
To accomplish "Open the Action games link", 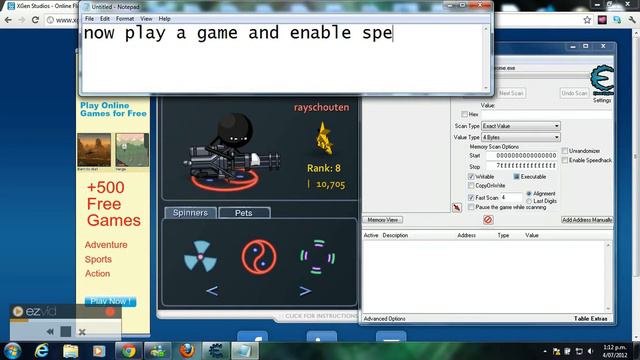I will pyautogui.click(x=98, y=274).
